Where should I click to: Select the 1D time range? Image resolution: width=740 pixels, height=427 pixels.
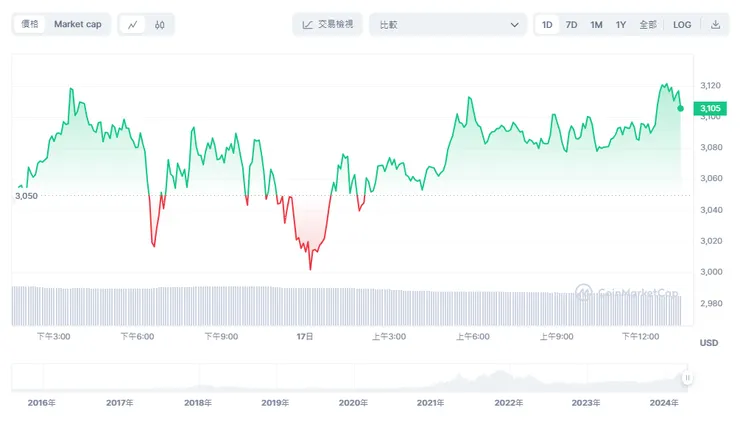547,24
